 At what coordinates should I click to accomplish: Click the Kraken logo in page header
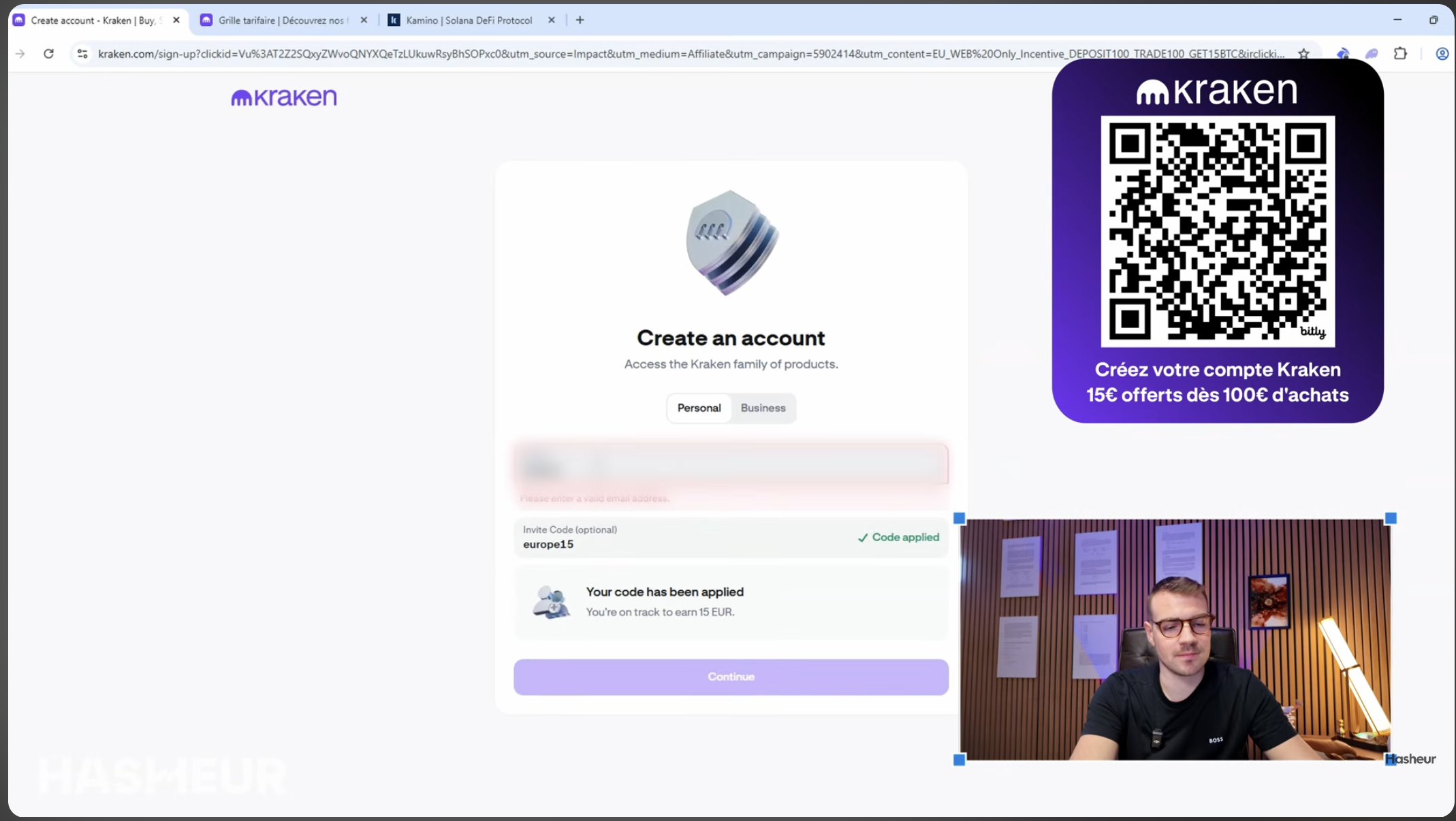click(283, 97)
